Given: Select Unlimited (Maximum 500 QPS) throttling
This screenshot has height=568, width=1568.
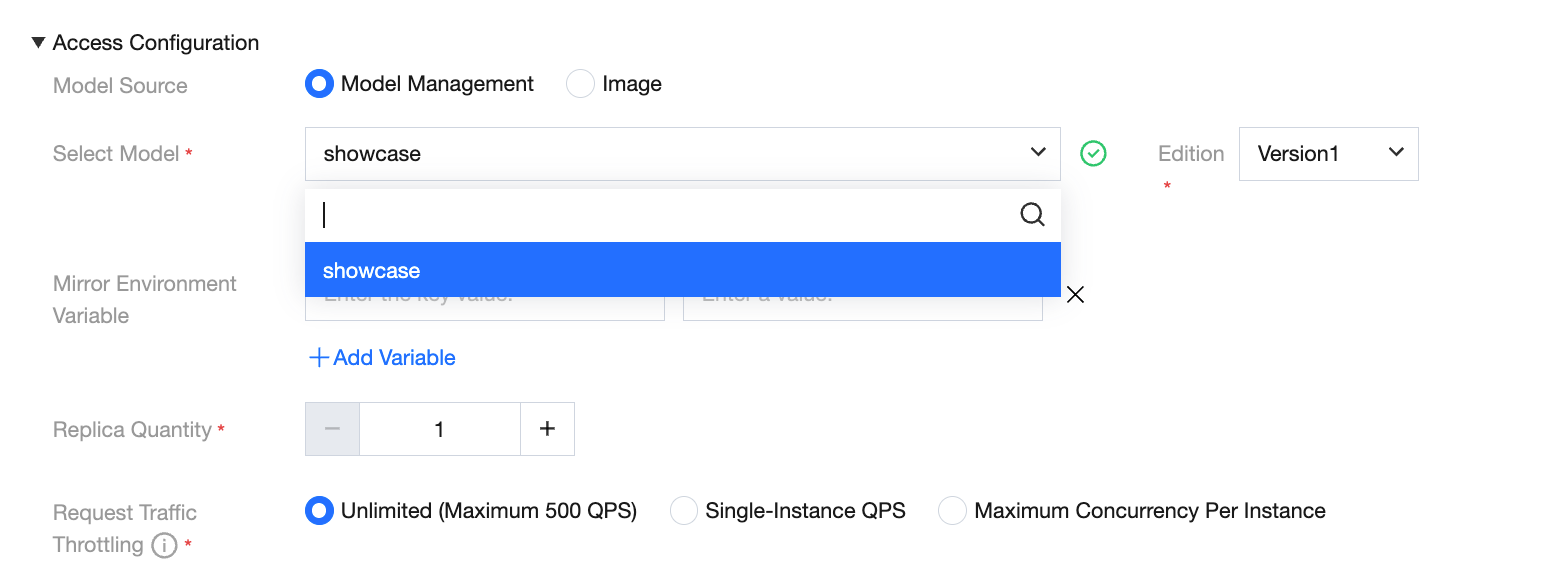Looking at the screenshot, I should pos(319,511).
